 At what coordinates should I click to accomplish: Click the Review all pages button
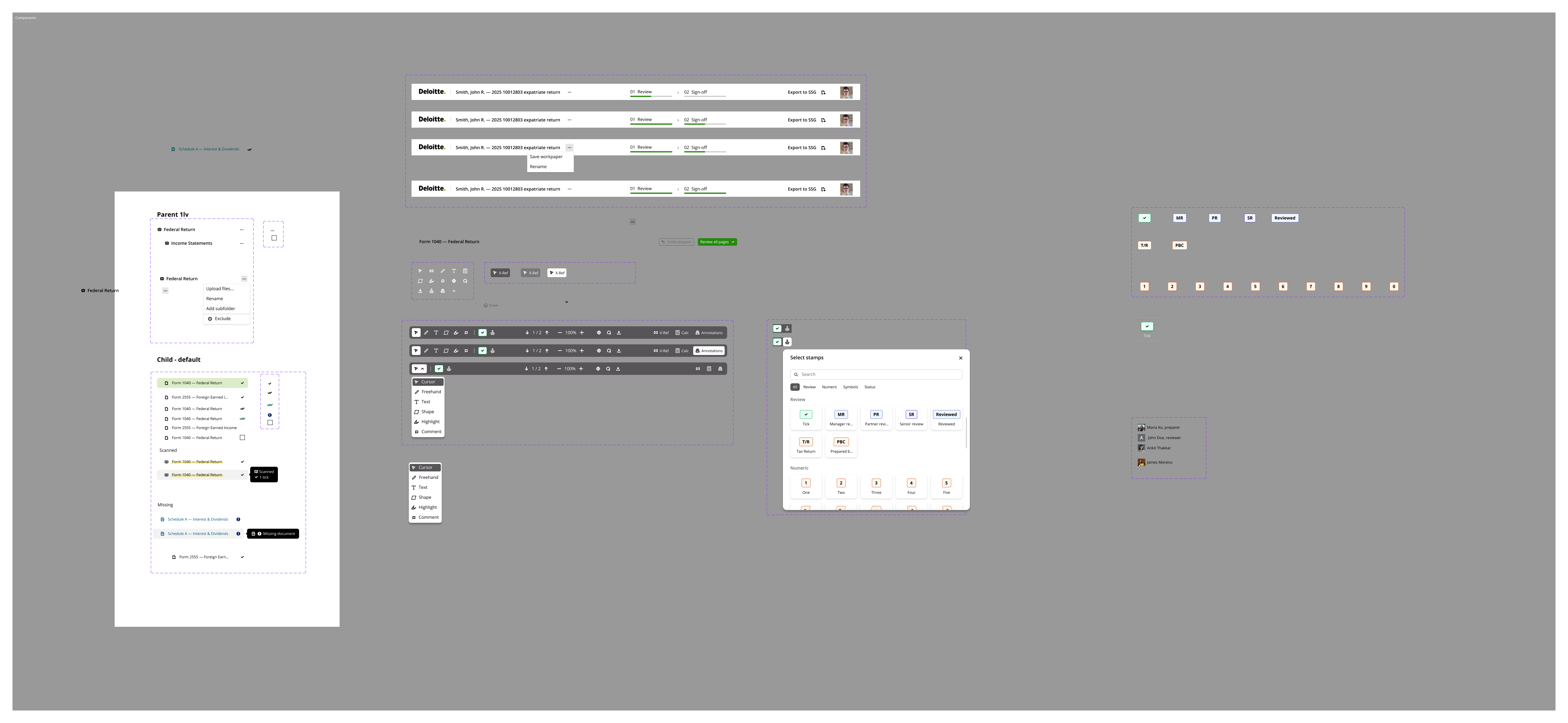coord(717,242)
